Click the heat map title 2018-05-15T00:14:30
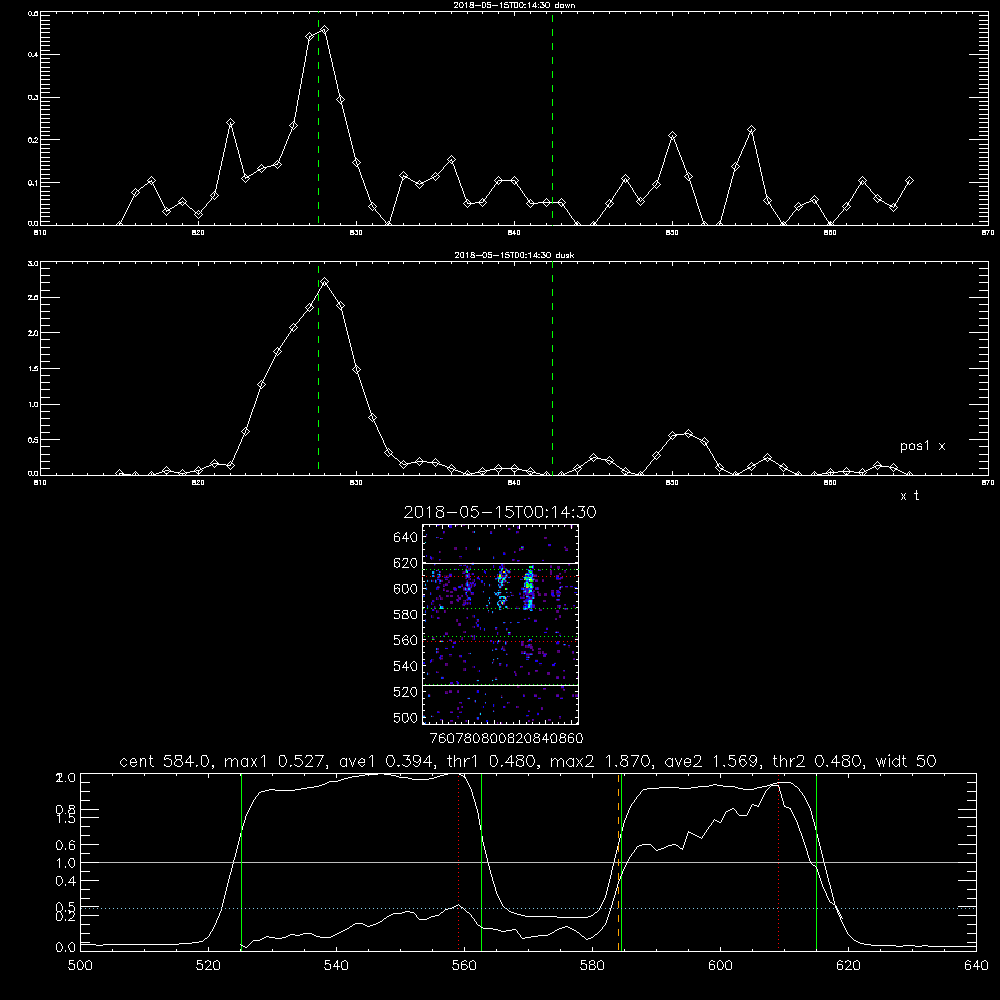This screenshot has width=1000, height=1000. (x=500, y=512)
